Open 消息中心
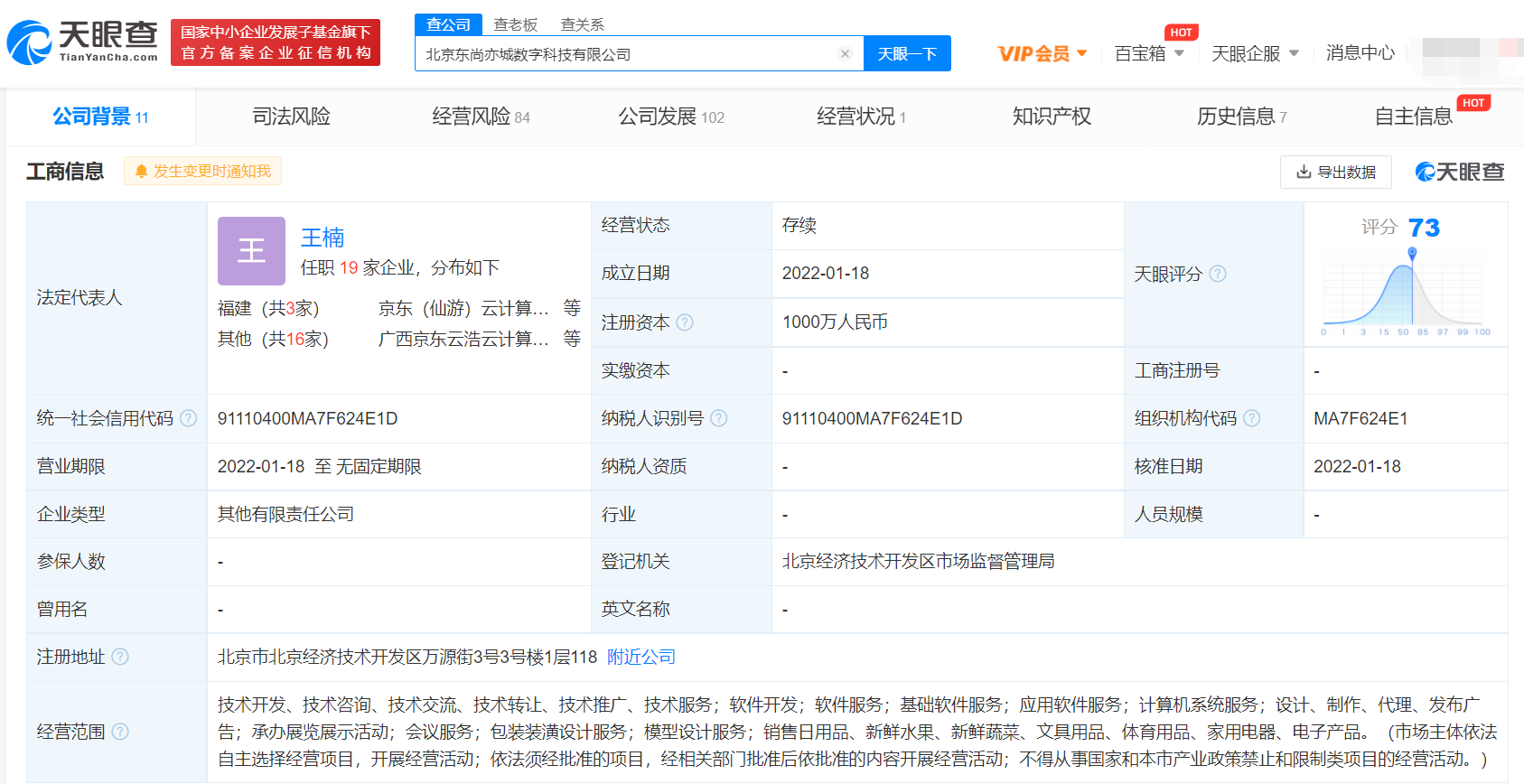Screen dimensions: 1524x784 (1360, 53)
